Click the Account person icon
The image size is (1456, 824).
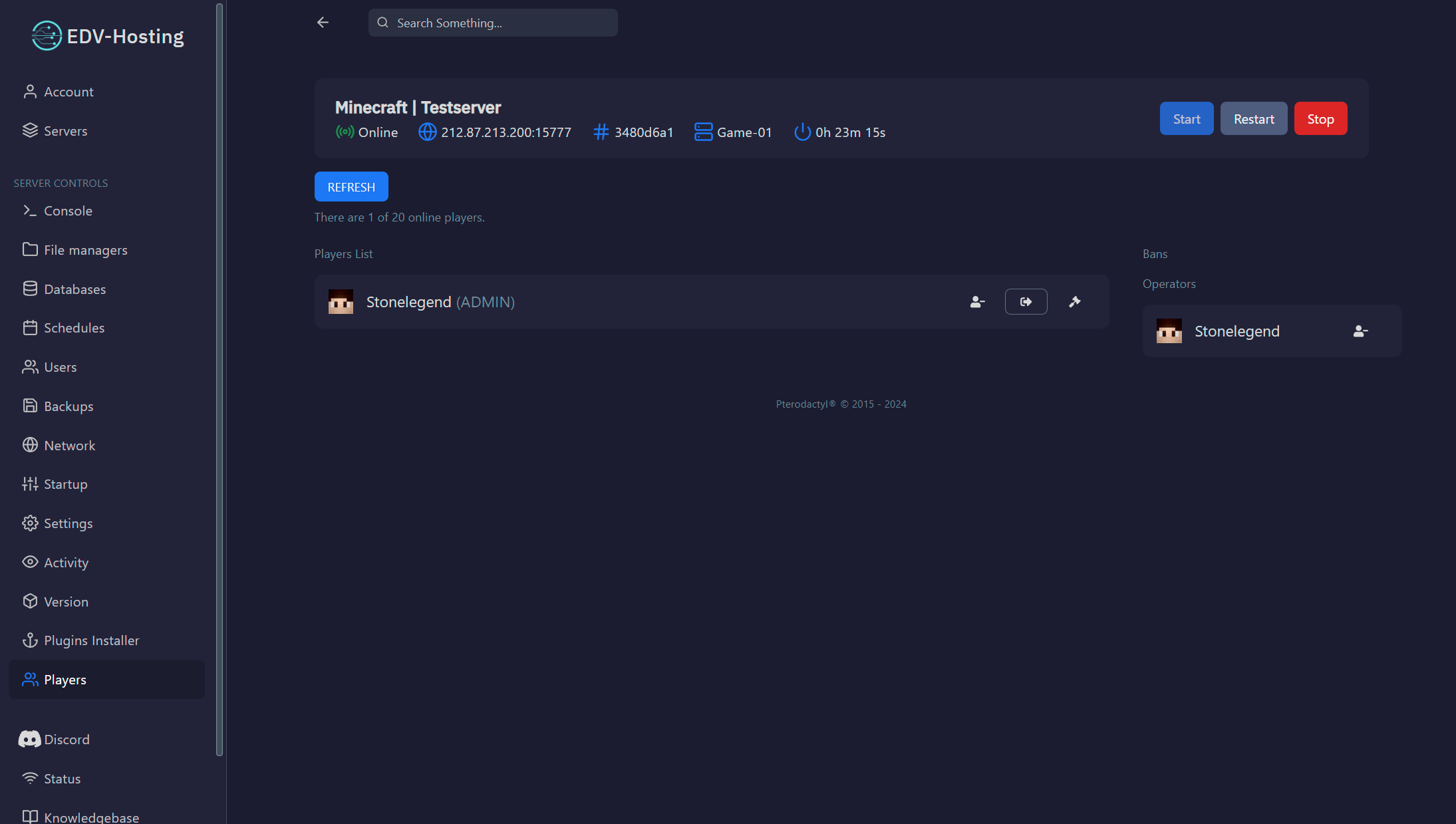click(30, 92)
